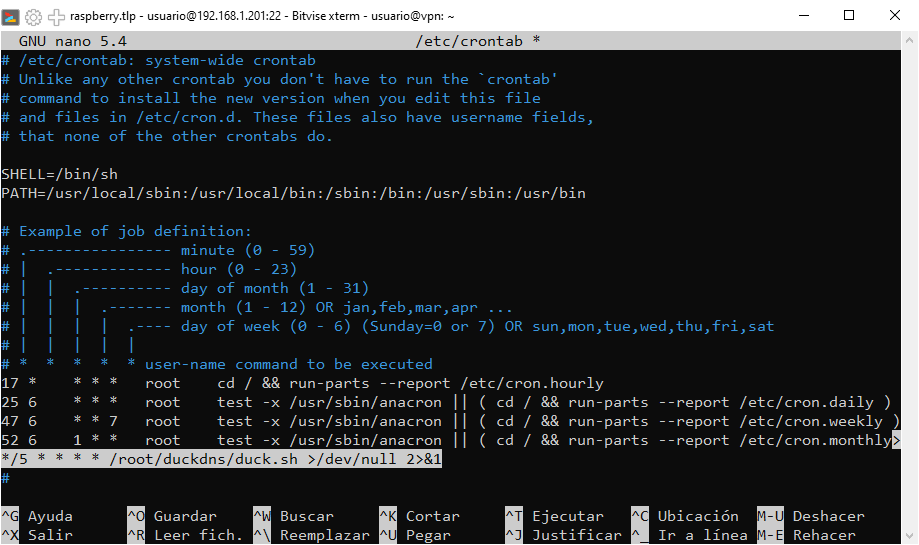919x545 pixels.
Task: Click the Bitvise xterm application icon
Action: [11, 16]
